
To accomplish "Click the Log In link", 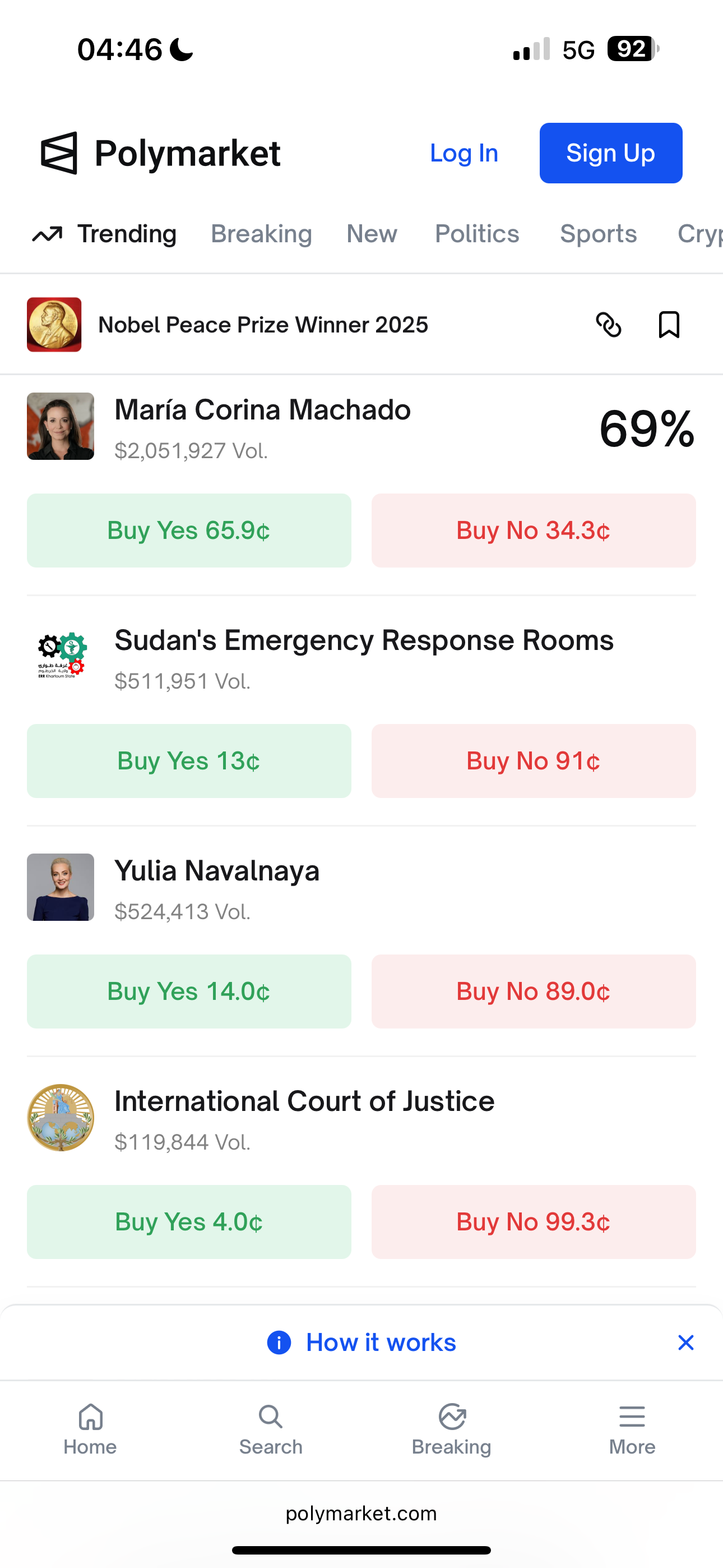I will coord(464,154).
